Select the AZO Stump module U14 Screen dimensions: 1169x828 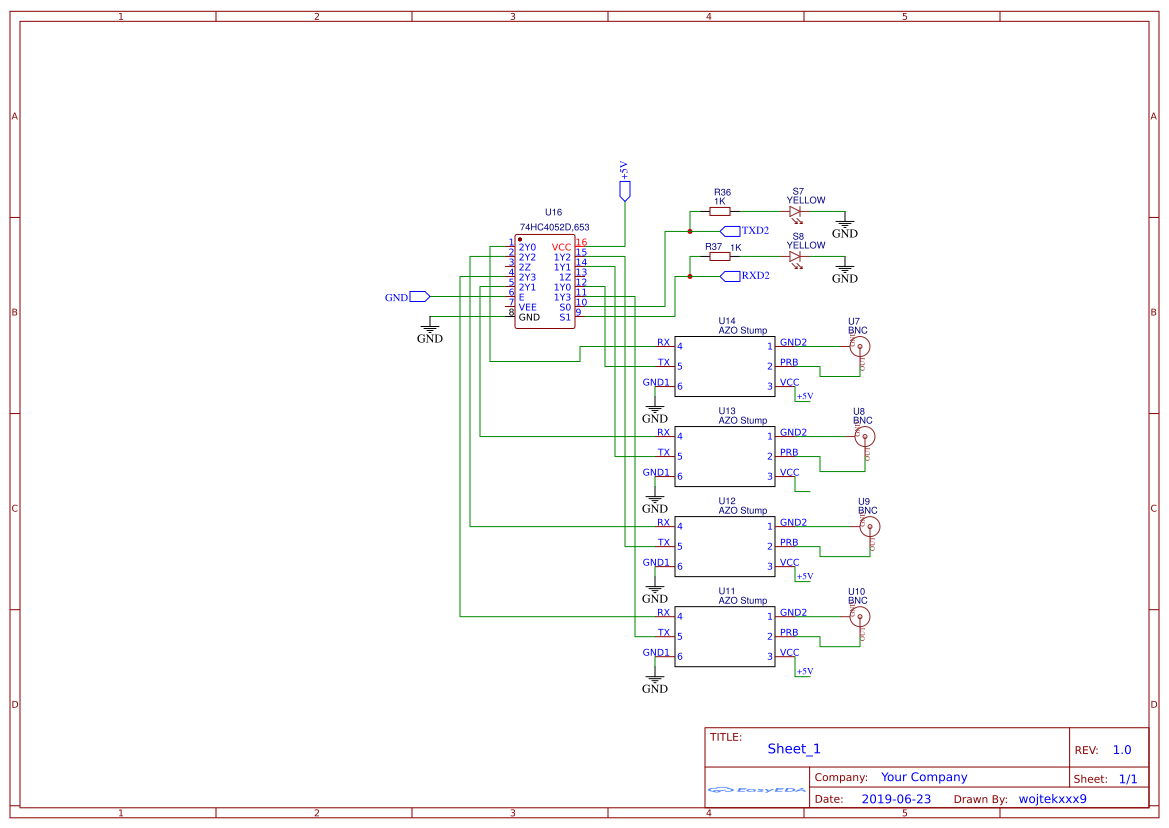[725, 363]
